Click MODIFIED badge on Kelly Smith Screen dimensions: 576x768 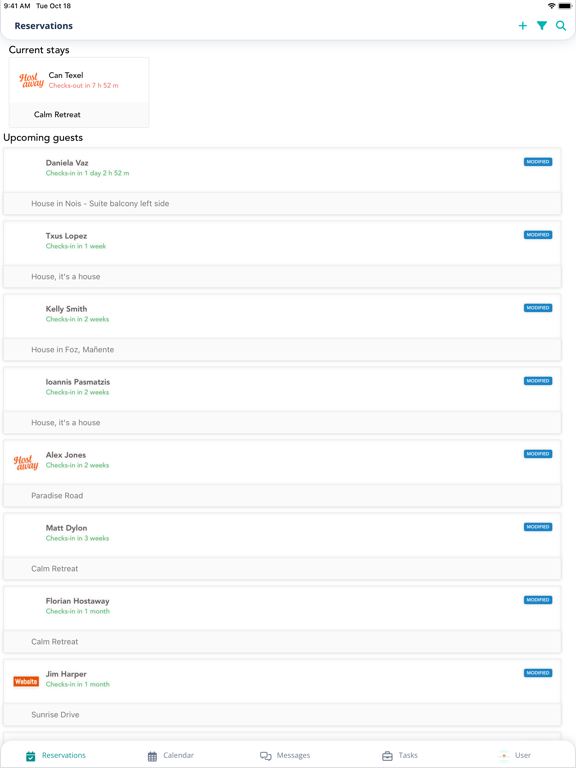coord(538,308)
